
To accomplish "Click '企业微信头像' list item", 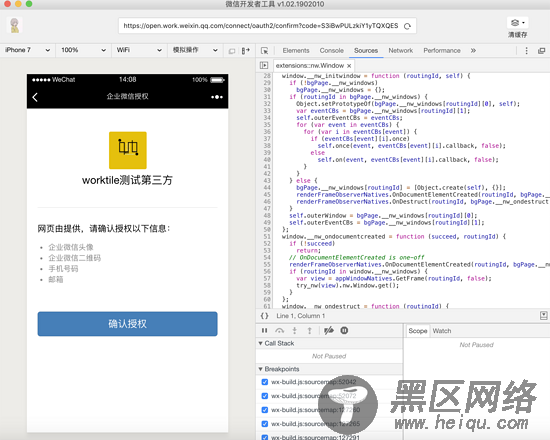I will point(71,247).
